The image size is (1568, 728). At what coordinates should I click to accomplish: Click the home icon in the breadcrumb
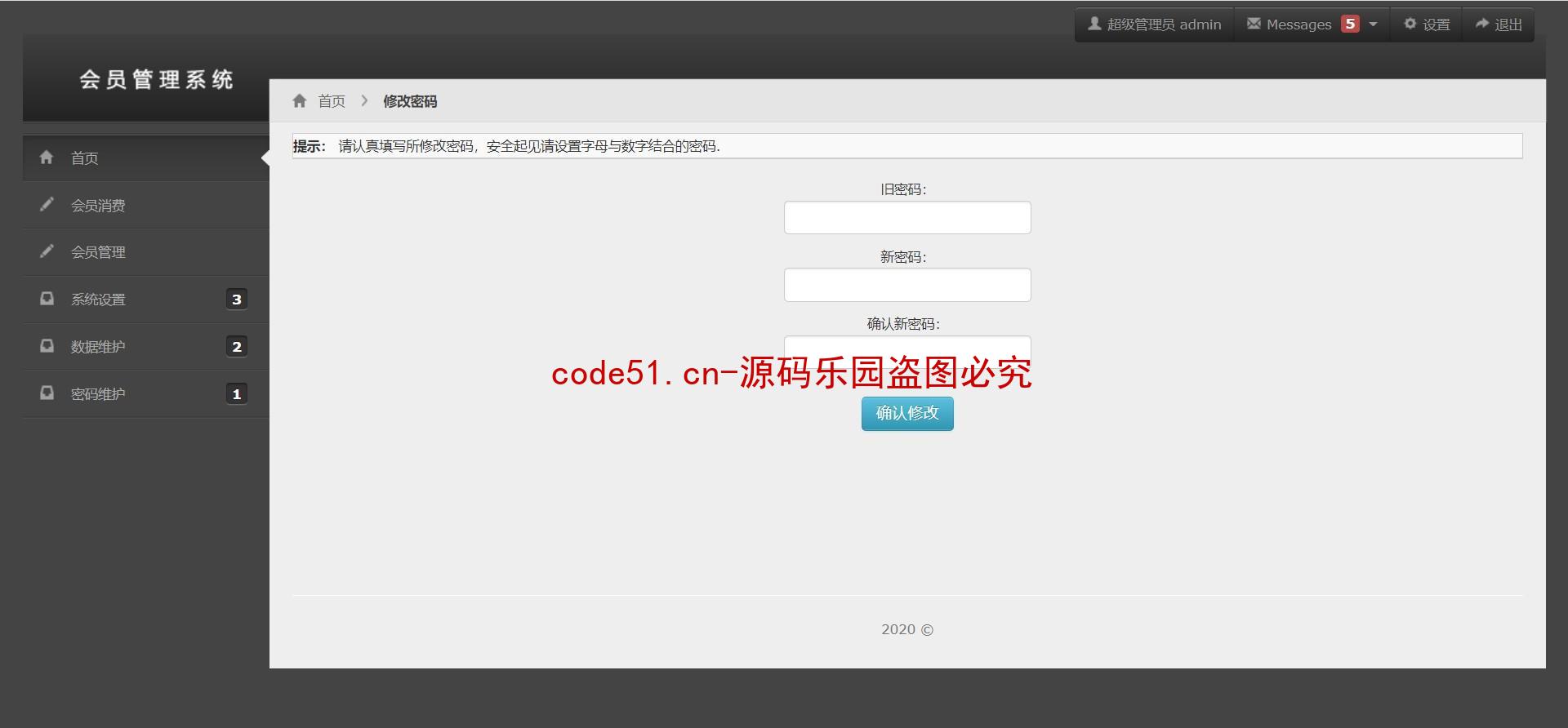(300, 101)
